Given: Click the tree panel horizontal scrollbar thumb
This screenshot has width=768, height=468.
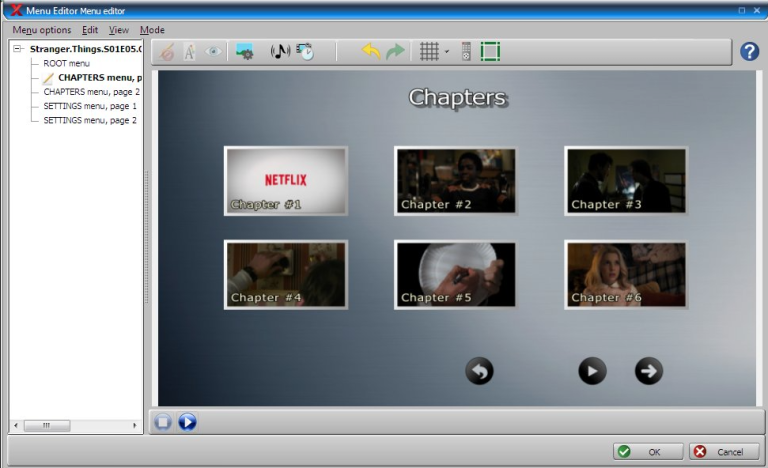Looking at the screenshot, I should (x=47, y=425).
